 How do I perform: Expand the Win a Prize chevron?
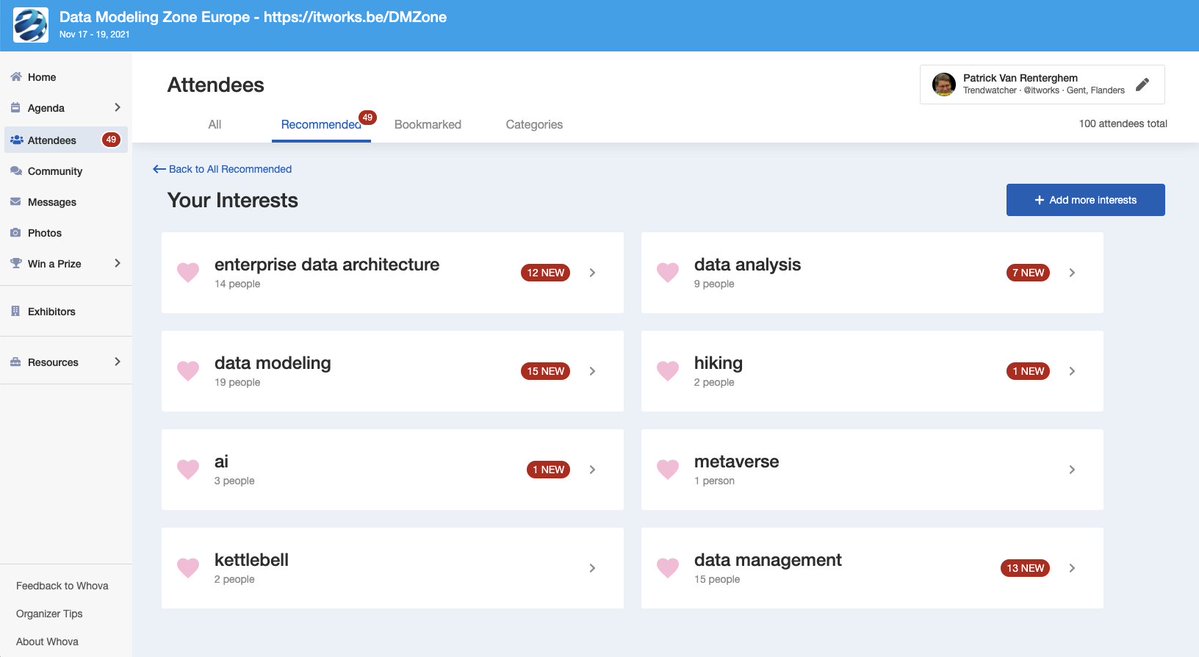117,263
